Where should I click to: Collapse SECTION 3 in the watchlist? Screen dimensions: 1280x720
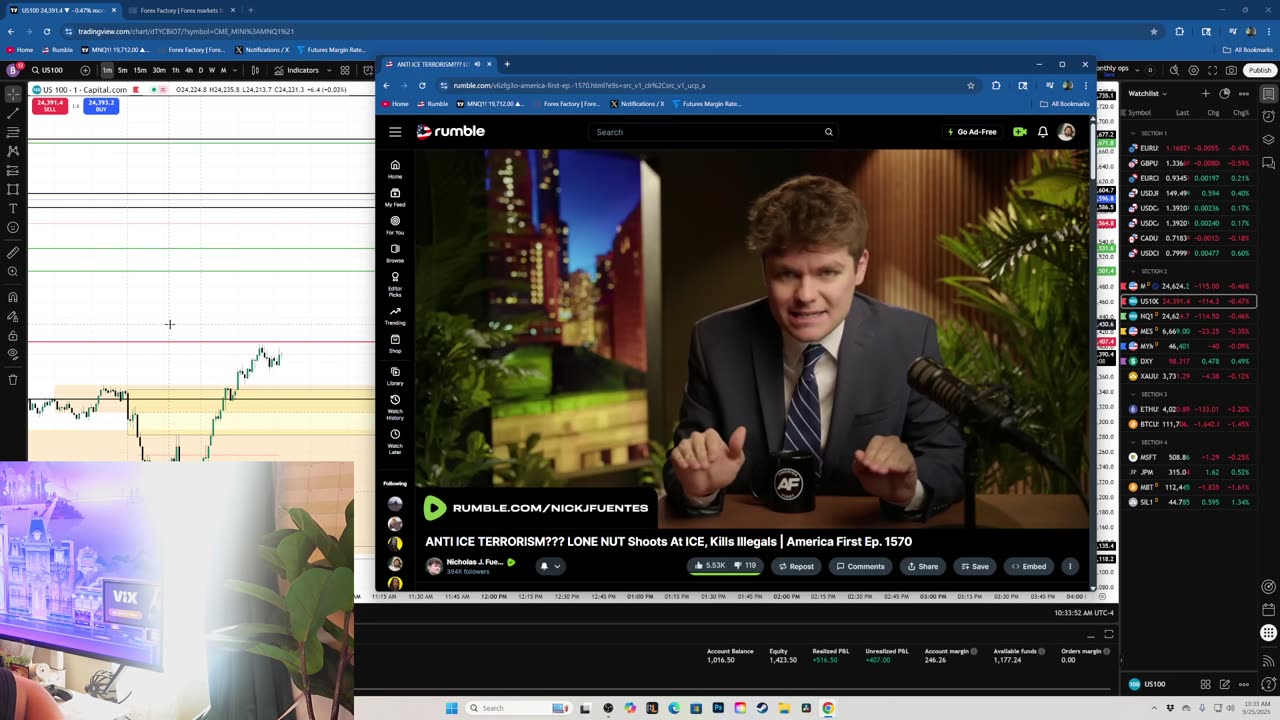coord(1133,394)
